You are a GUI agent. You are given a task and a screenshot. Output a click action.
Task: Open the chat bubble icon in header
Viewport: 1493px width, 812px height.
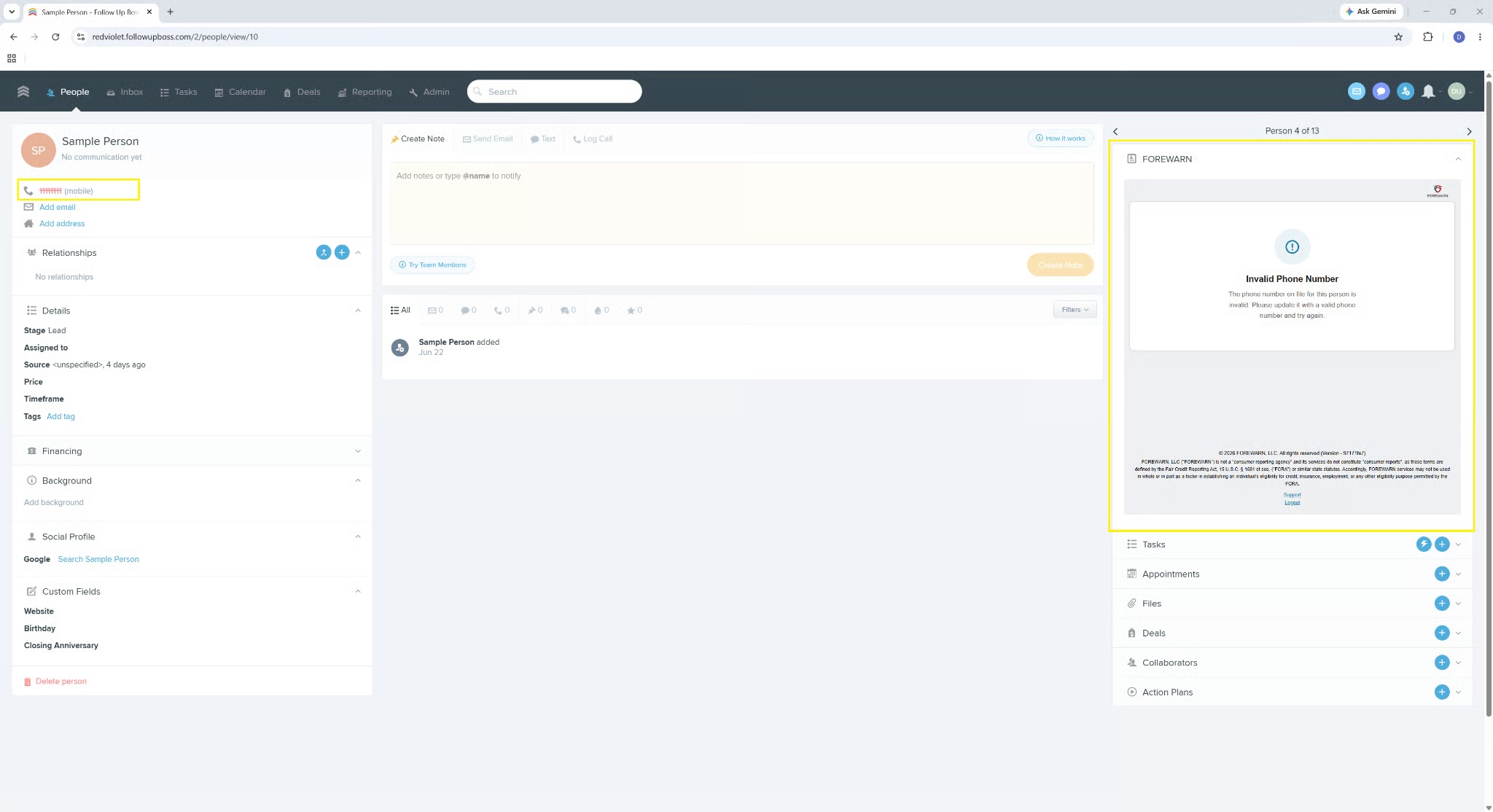coord(1381,91)
